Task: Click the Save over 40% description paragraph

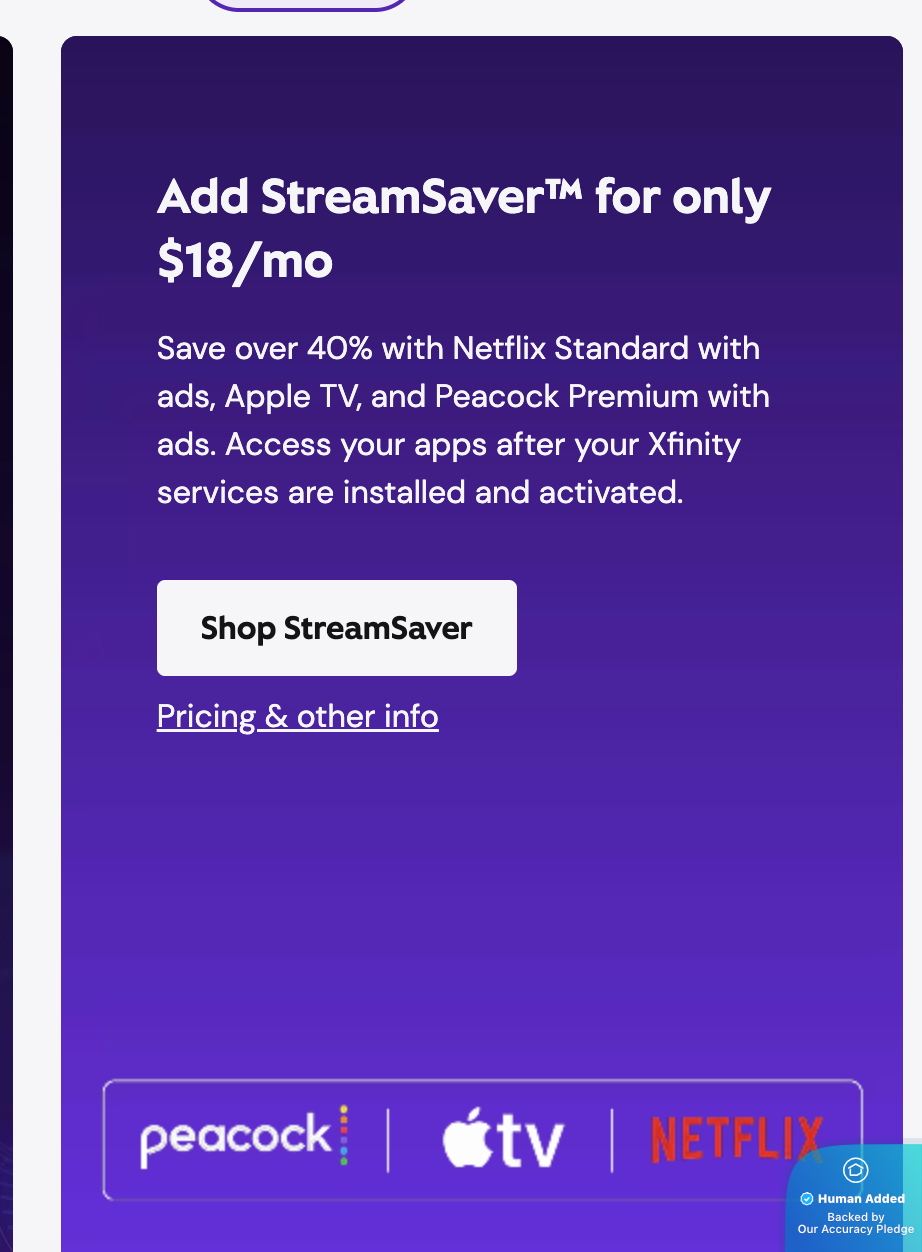Action: (463, 420)
